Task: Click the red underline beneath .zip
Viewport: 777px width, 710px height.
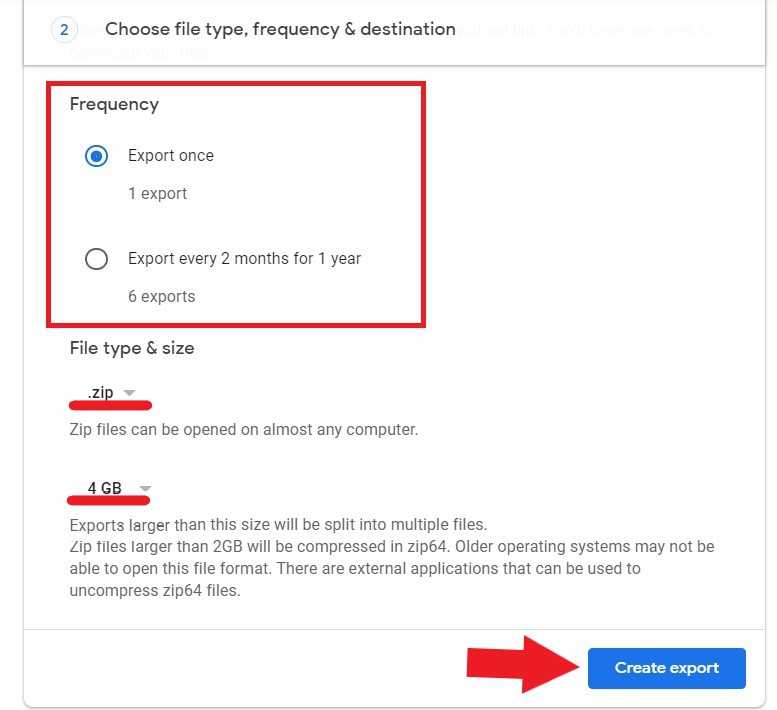Action: (x=110, y=406)
